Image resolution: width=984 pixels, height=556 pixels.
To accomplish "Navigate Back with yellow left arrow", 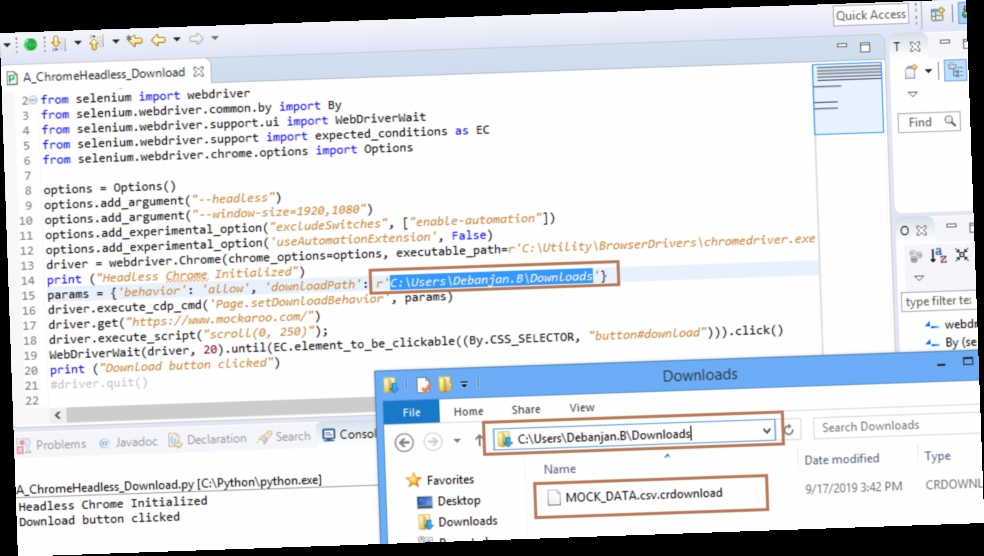I will [x=158, y=40].
